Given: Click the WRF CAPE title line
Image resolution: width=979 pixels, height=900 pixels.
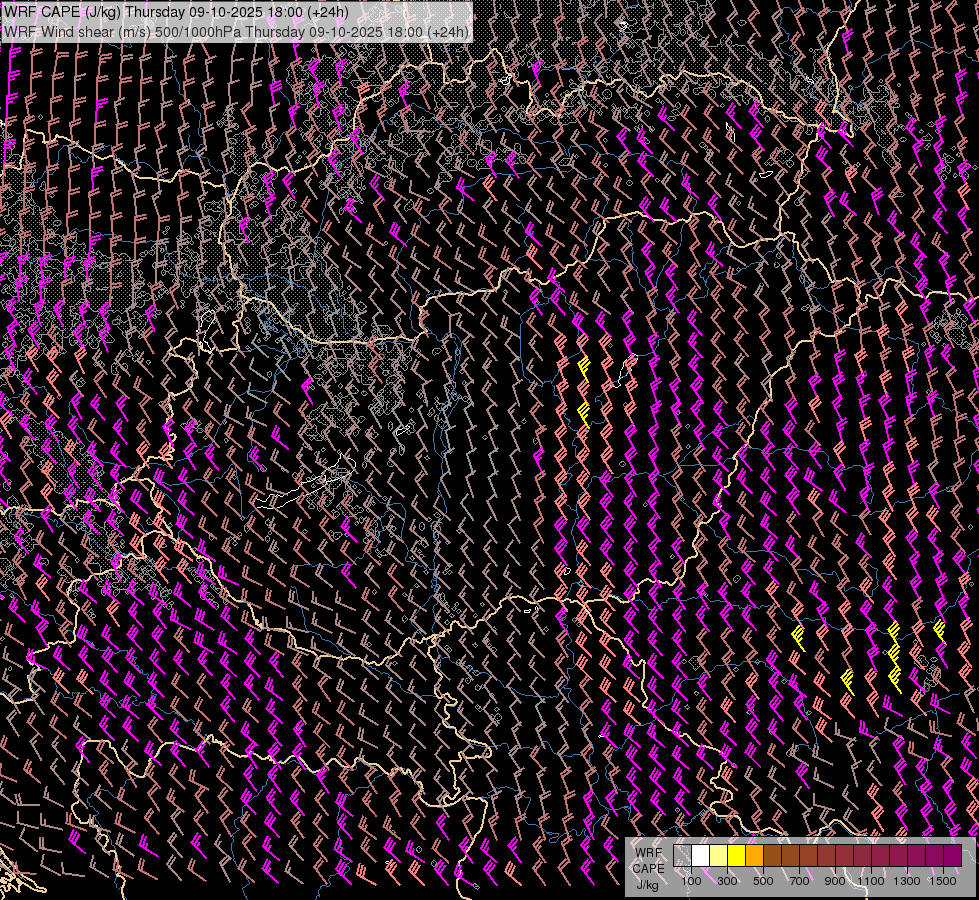Looking at the screenshot, I should pos(177,12).
